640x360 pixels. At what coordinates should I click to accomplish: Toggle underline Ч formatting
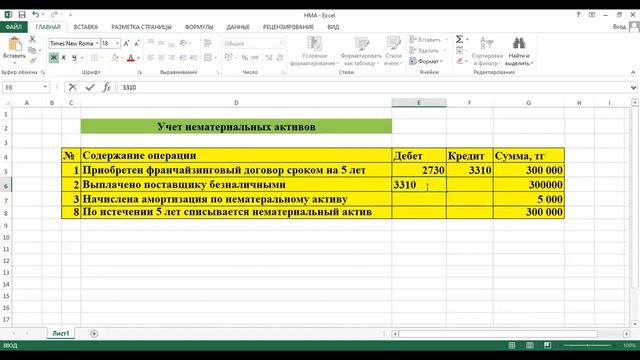pyautogui.click(x=74, y=58)
